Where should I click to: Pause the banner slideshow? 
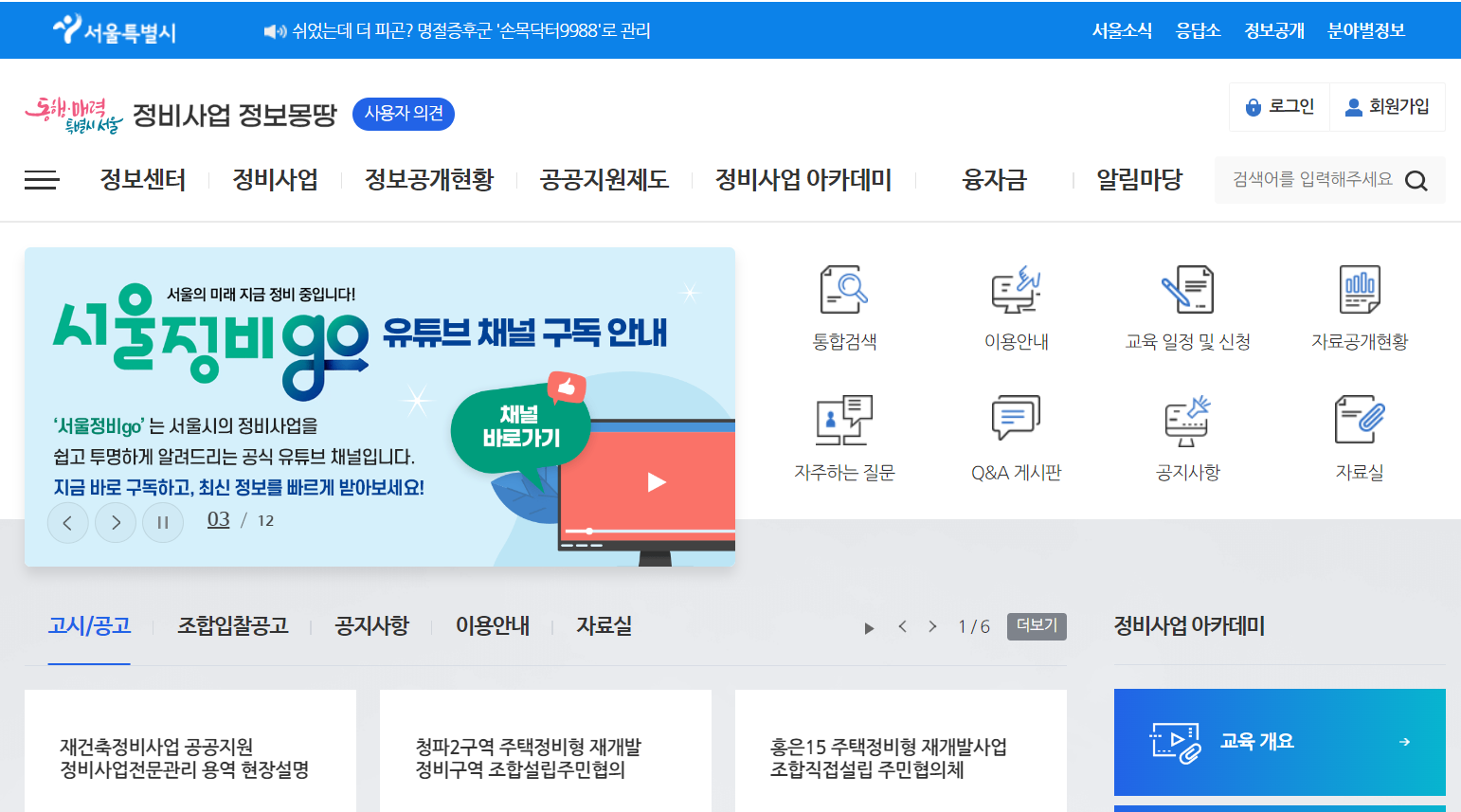(163, 522)
